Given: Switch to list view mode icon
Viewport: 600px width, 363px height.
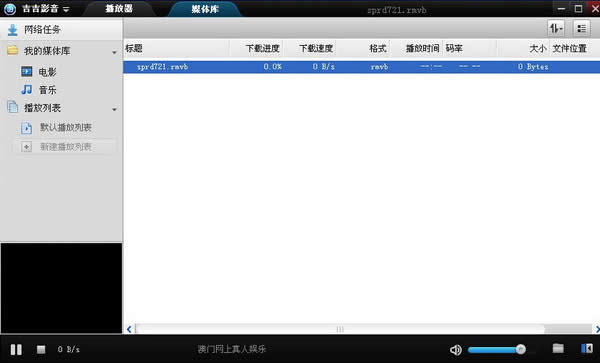Looking at the screenshot, I should [581, 28].
